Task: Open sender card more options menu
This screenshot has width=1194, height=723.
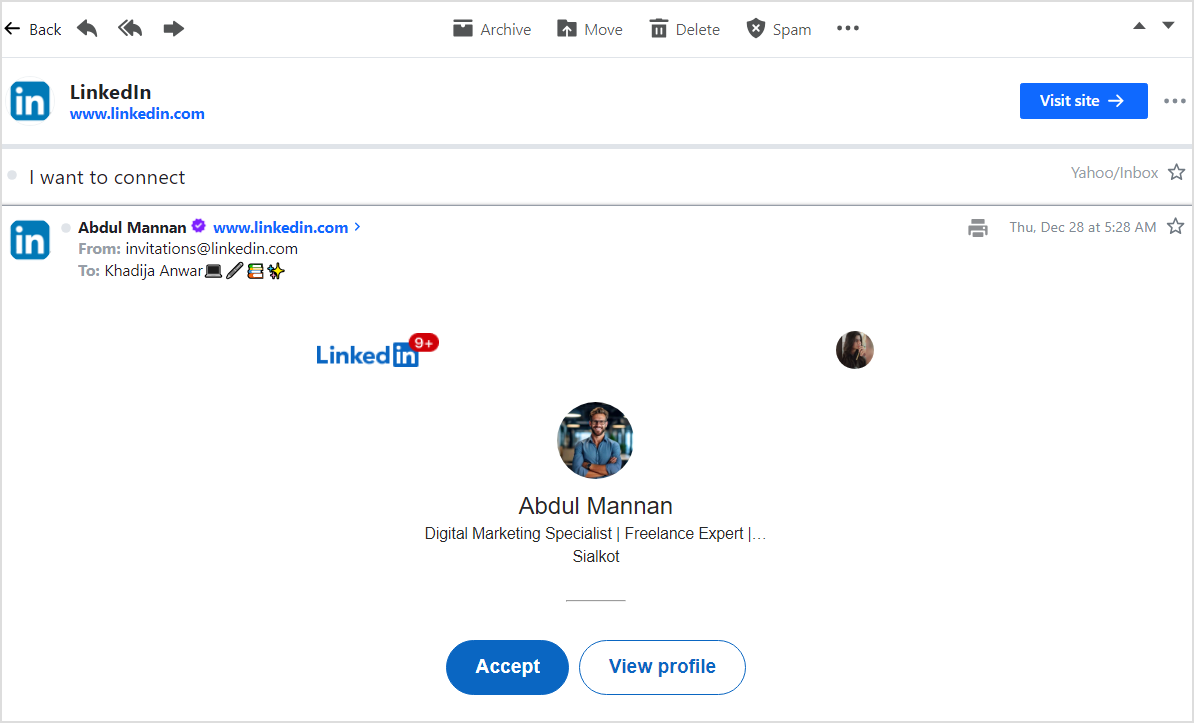Action: (1174, 101)
